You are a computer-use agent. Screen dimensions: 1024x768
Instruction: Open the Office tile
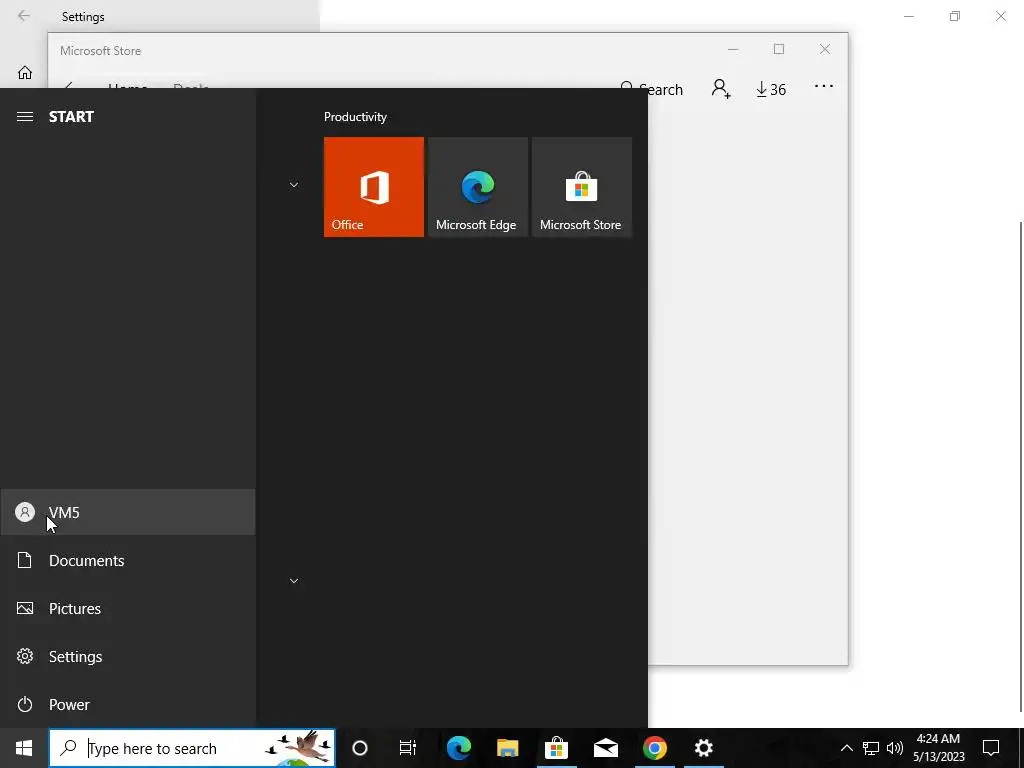[374, 187]
